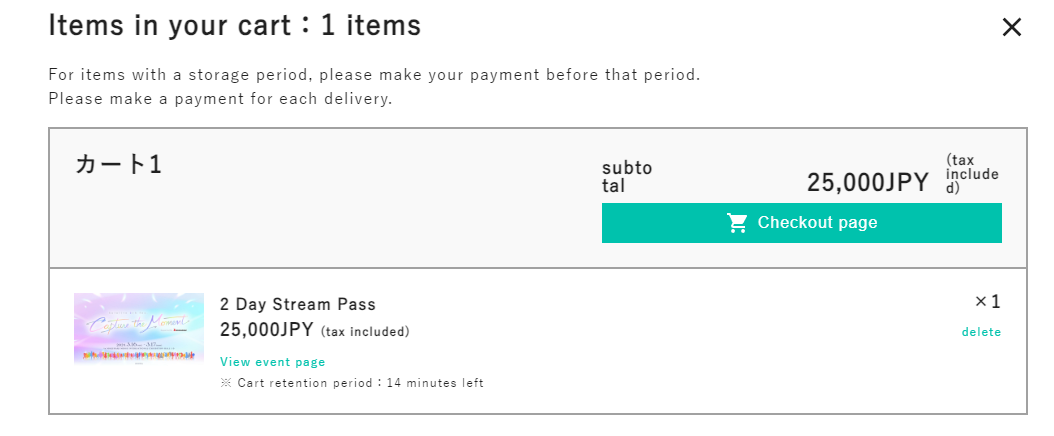
Task: Click "(tax included)" beside the subtotal
Action: point(971,173)
